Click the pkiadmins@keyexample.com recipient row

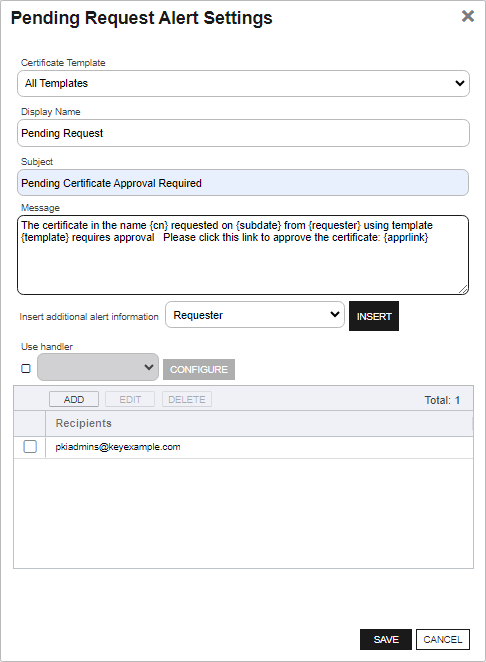(243, 447)
